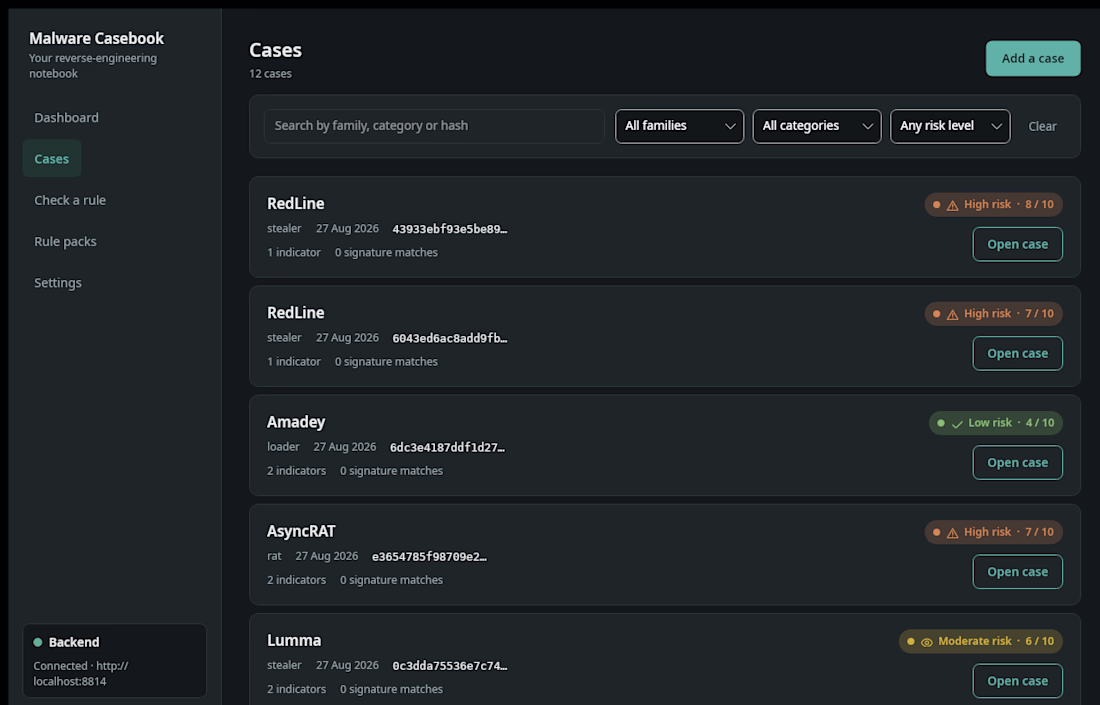1100x705 pixels.
Task: Click the Lumma case title
Action: (294, 640)
